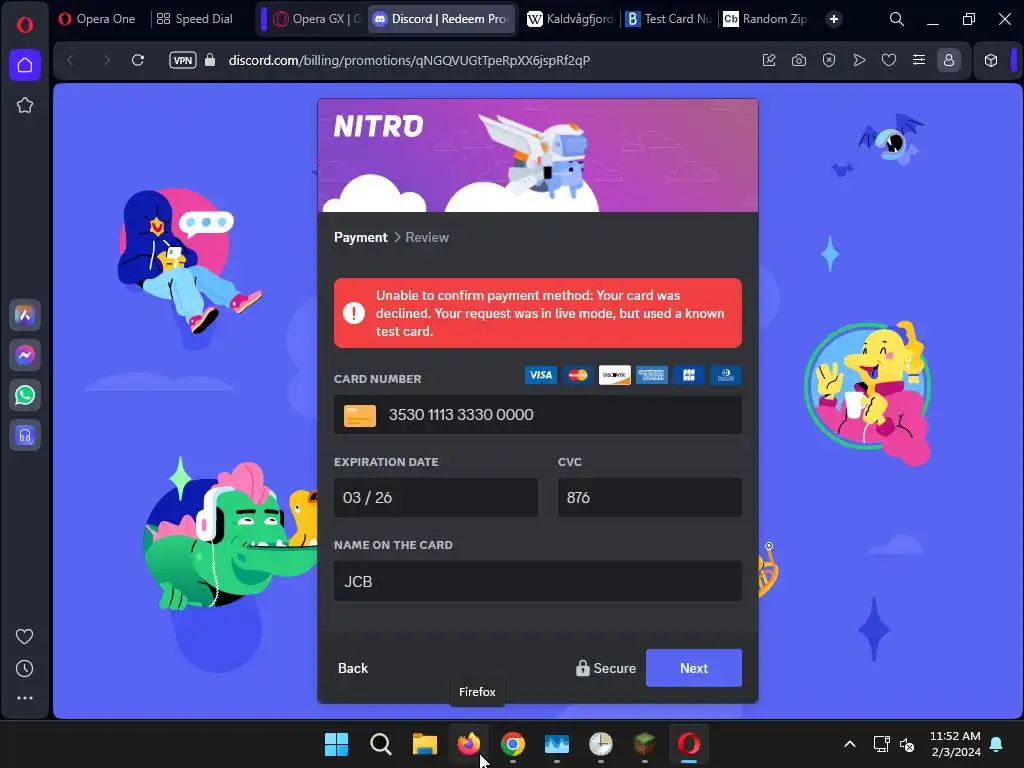
Task: Click the Discover card logo
Action: coord(615,375)
